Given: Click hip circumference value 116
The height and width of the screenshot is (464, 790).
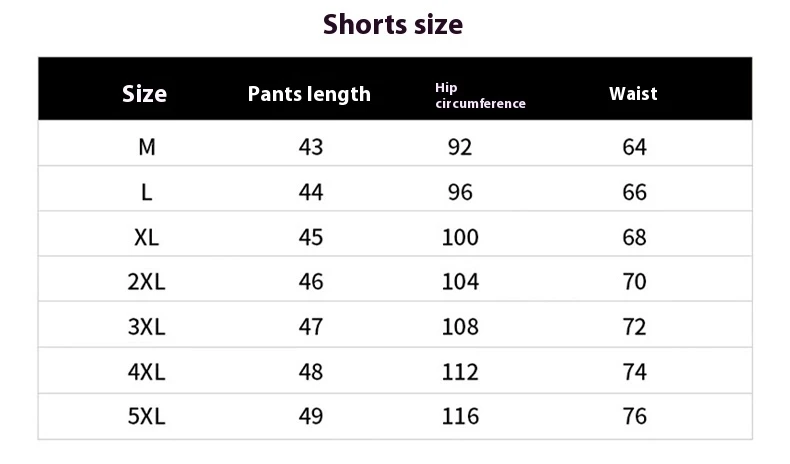Looking at the screenshot, I should coord(460,416).
